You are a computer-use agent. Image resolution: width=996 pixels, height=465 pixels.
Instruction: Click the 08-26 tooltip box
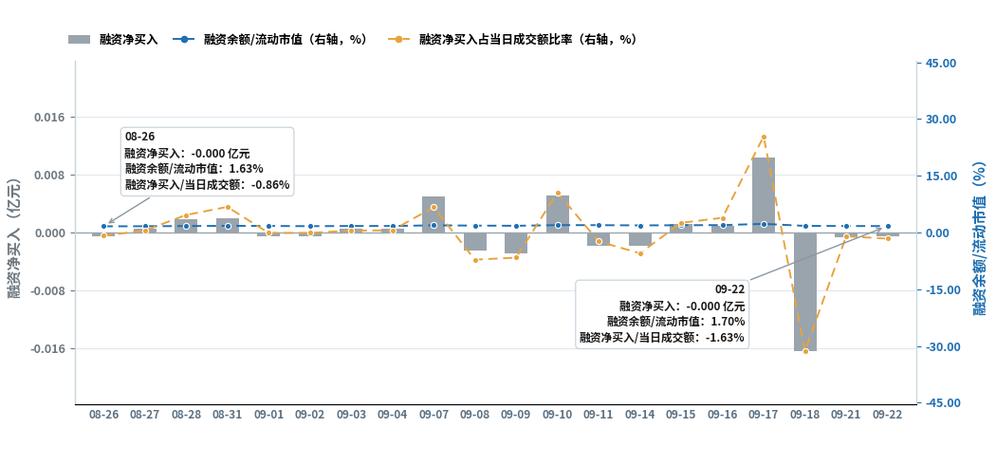pyautogui.click(x=207, y=162)
